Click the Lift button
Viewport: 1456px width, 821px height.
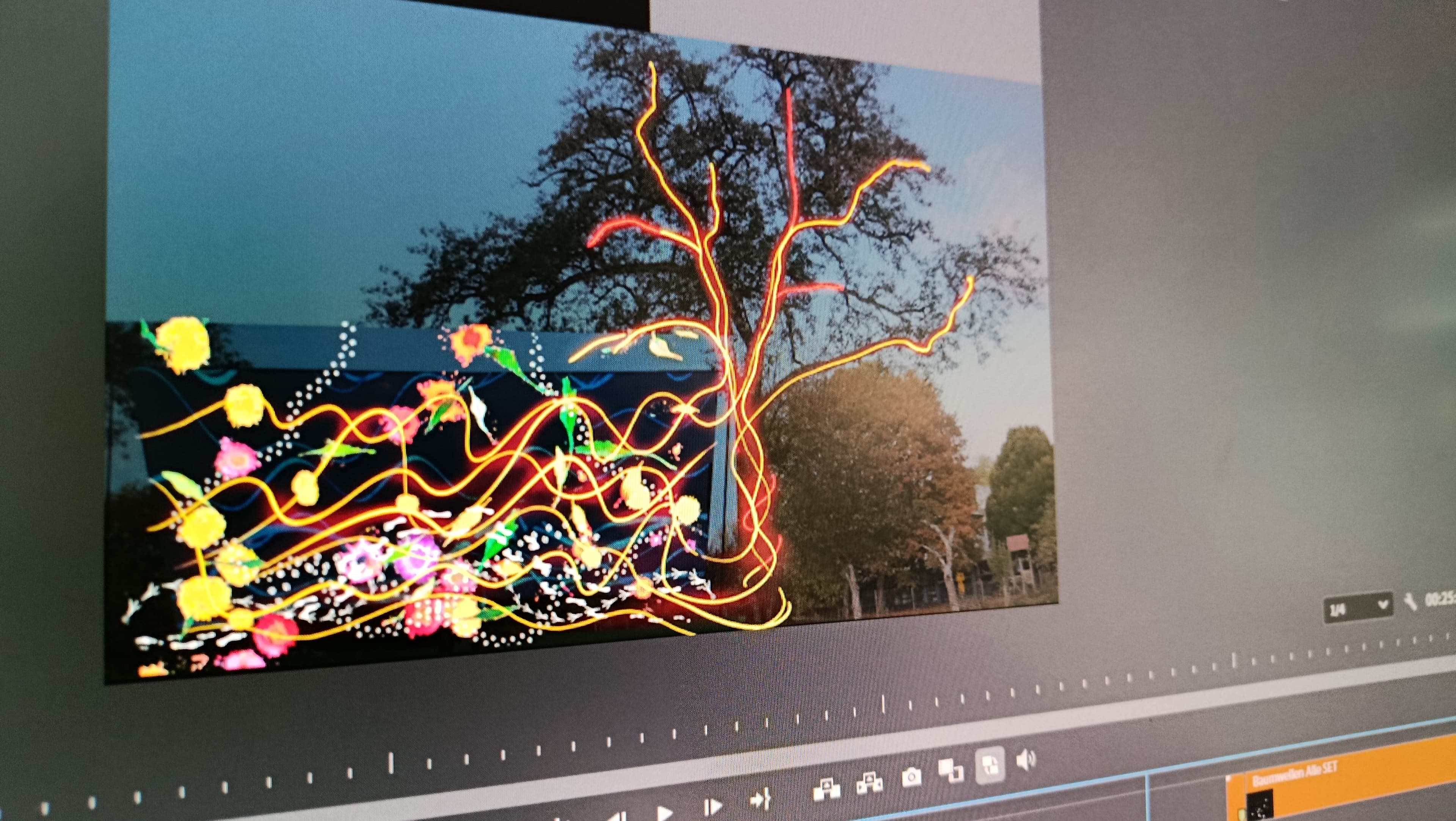point(826,789)
